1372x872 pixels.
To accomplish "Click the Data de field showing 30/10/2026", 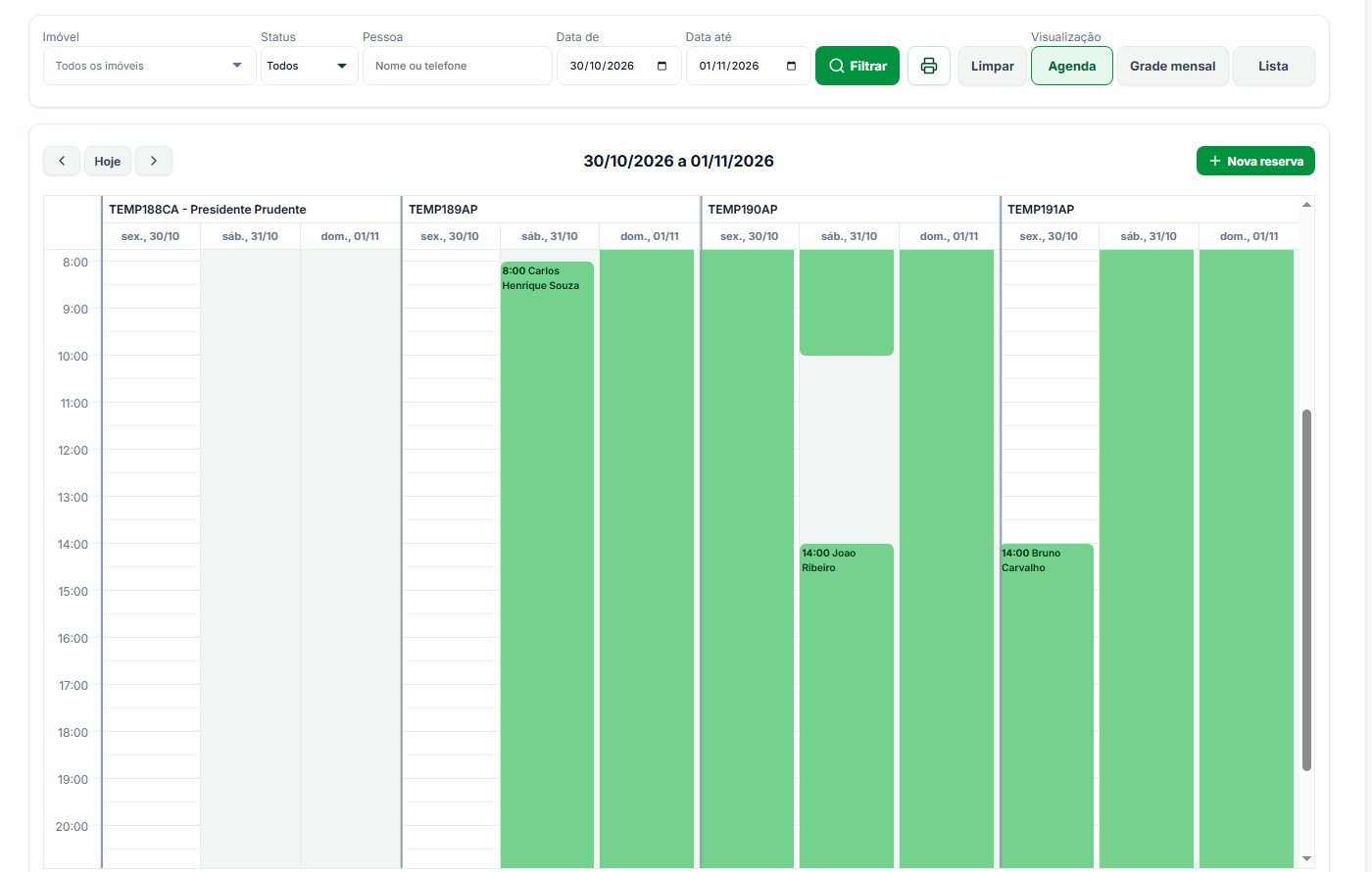I will point(619,66).
